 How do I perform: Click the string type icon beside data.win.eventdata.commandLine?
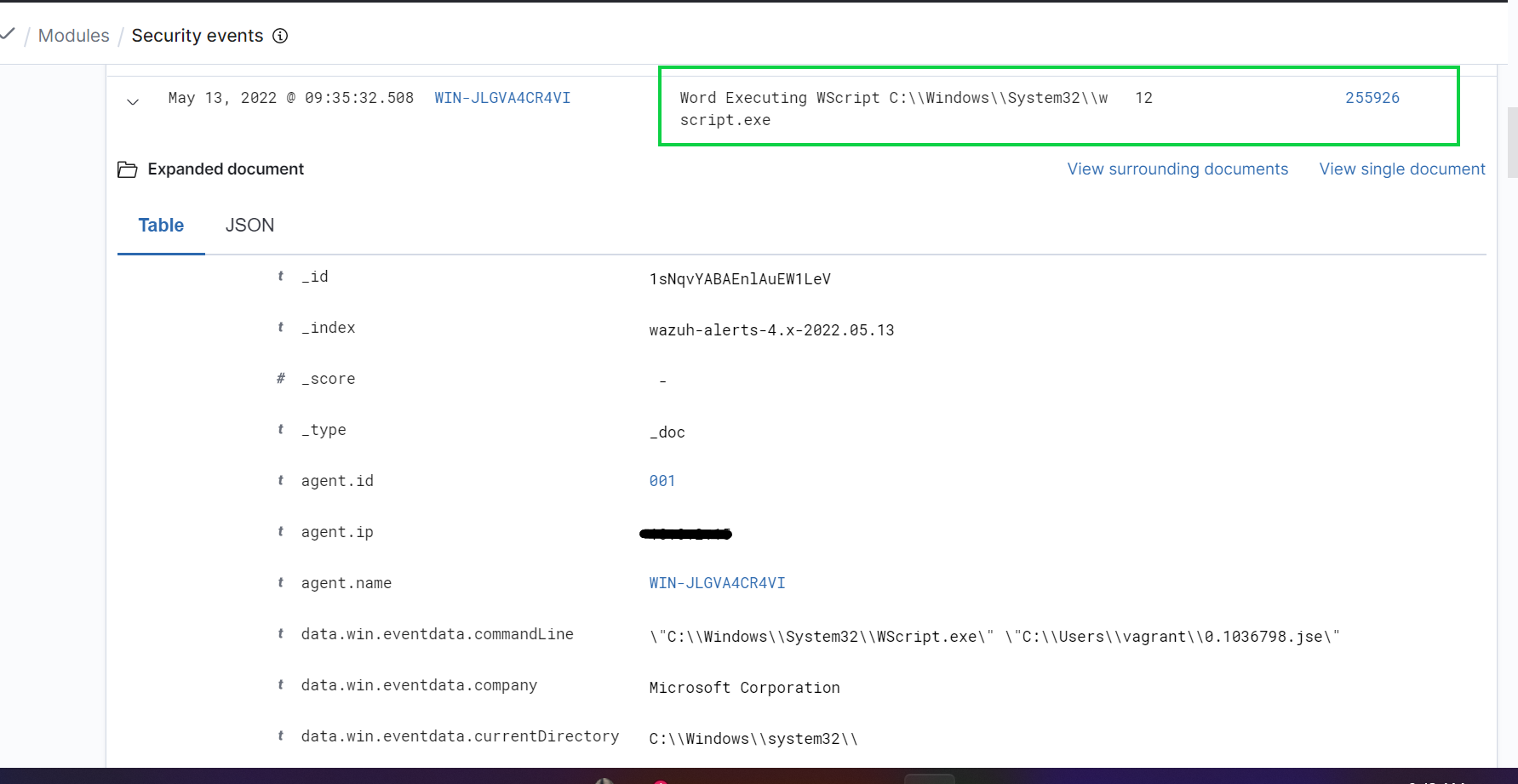click(280, 633)
